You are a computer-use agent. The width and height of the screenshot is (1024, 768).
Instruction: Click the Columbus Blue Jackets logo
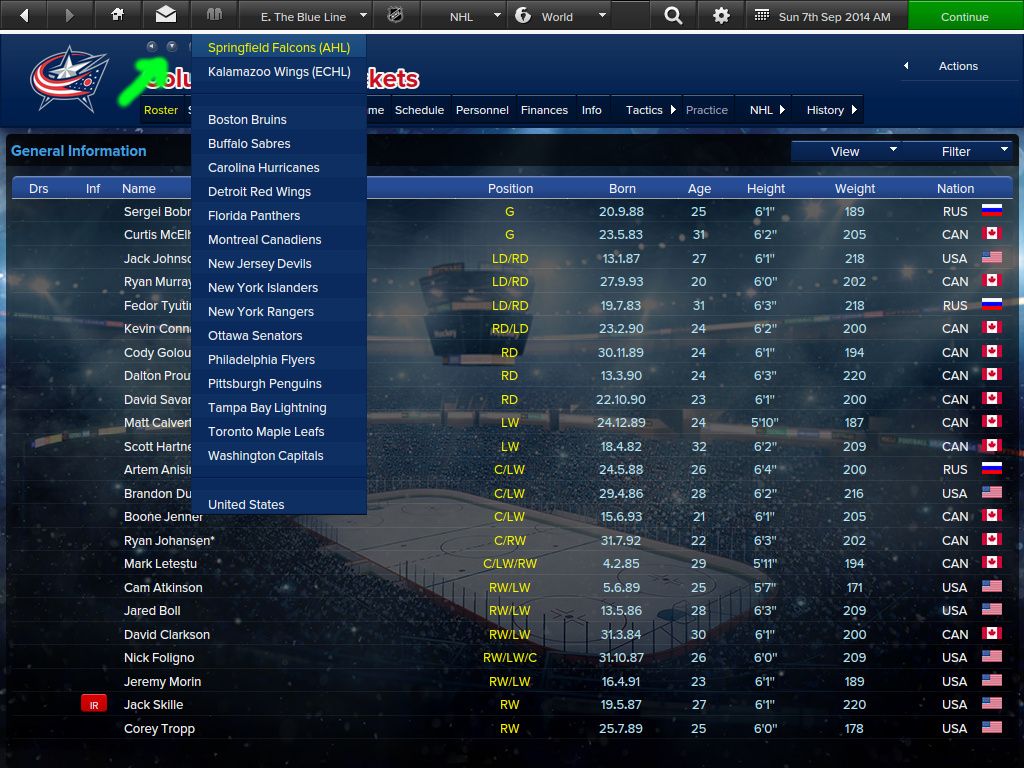coord(69,78)
